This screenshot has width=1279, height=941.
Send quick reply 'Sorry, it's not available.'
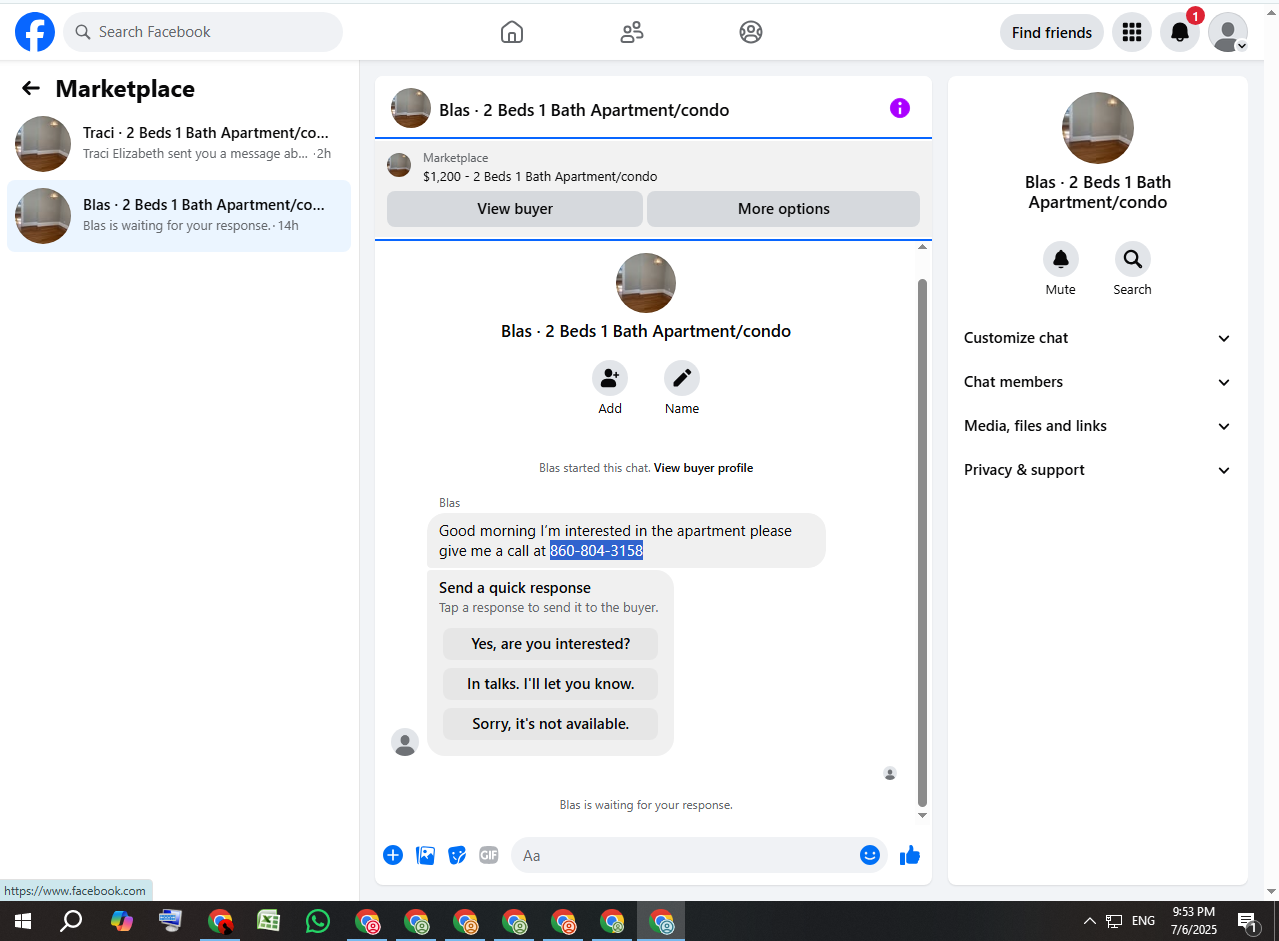coord(551,724)
